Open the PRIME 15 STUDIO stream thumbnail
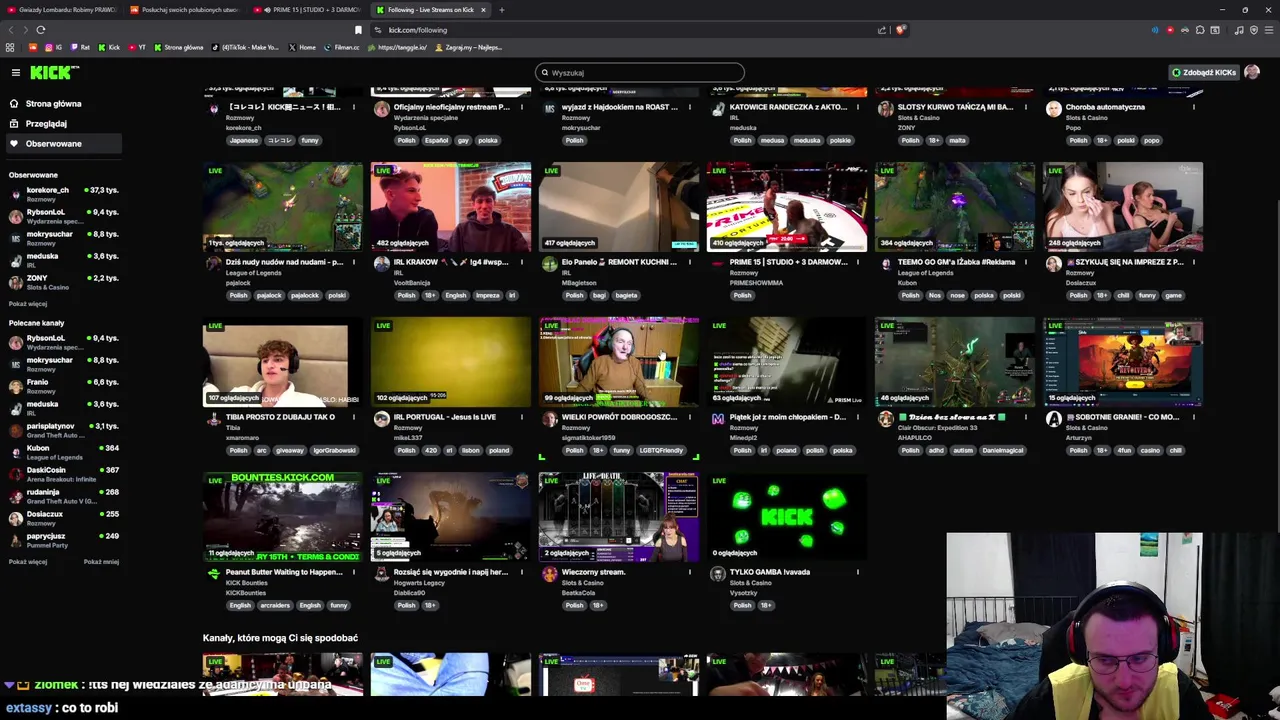The width and height of the screenshot is (1280, 720). click(787, 207)
